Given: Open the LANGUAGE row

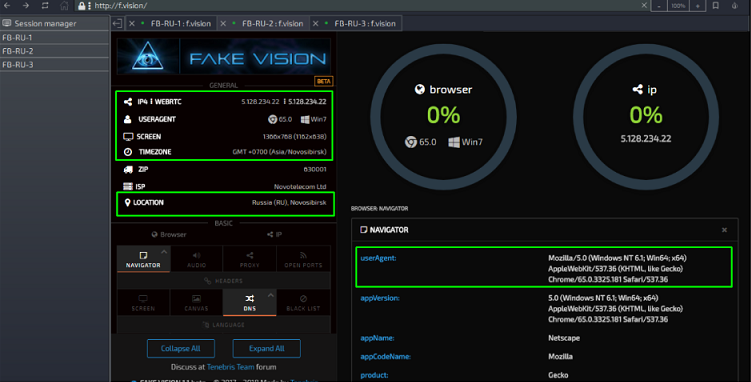Looking at the screenshot, I should click(x=224, y=325).
